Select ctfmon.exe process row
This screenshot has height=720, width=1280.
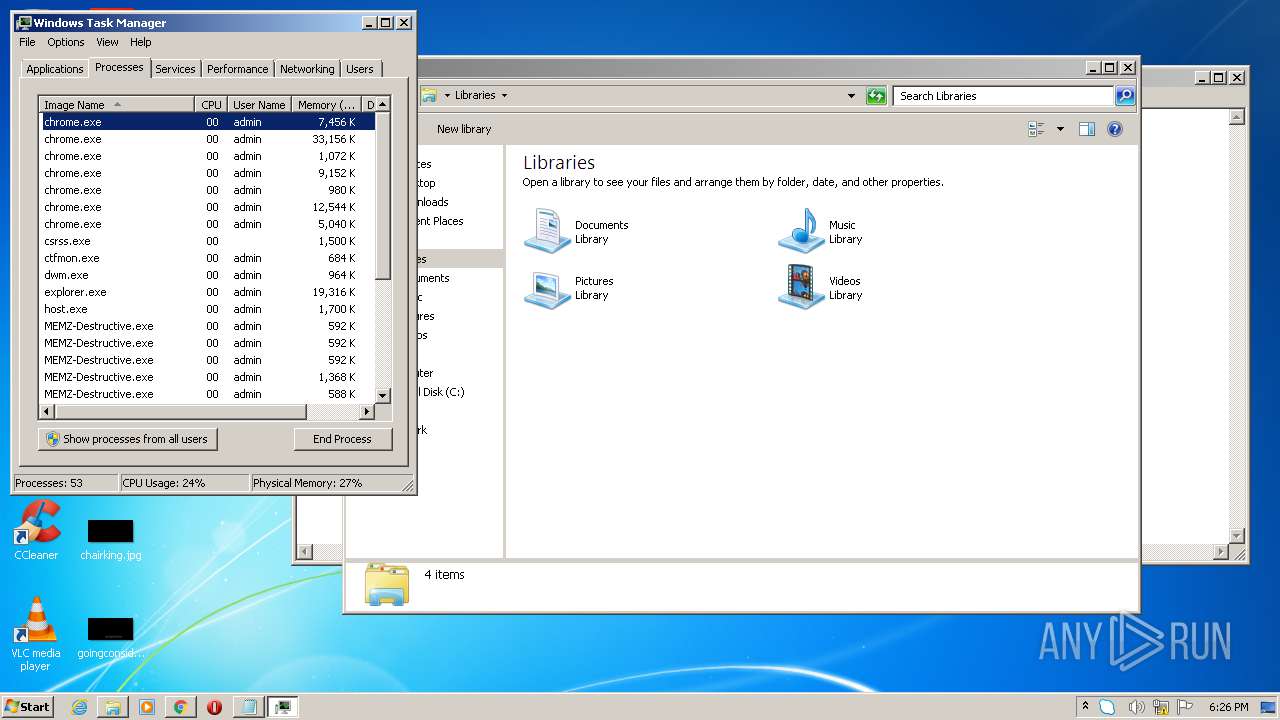(x=207, y=258)
